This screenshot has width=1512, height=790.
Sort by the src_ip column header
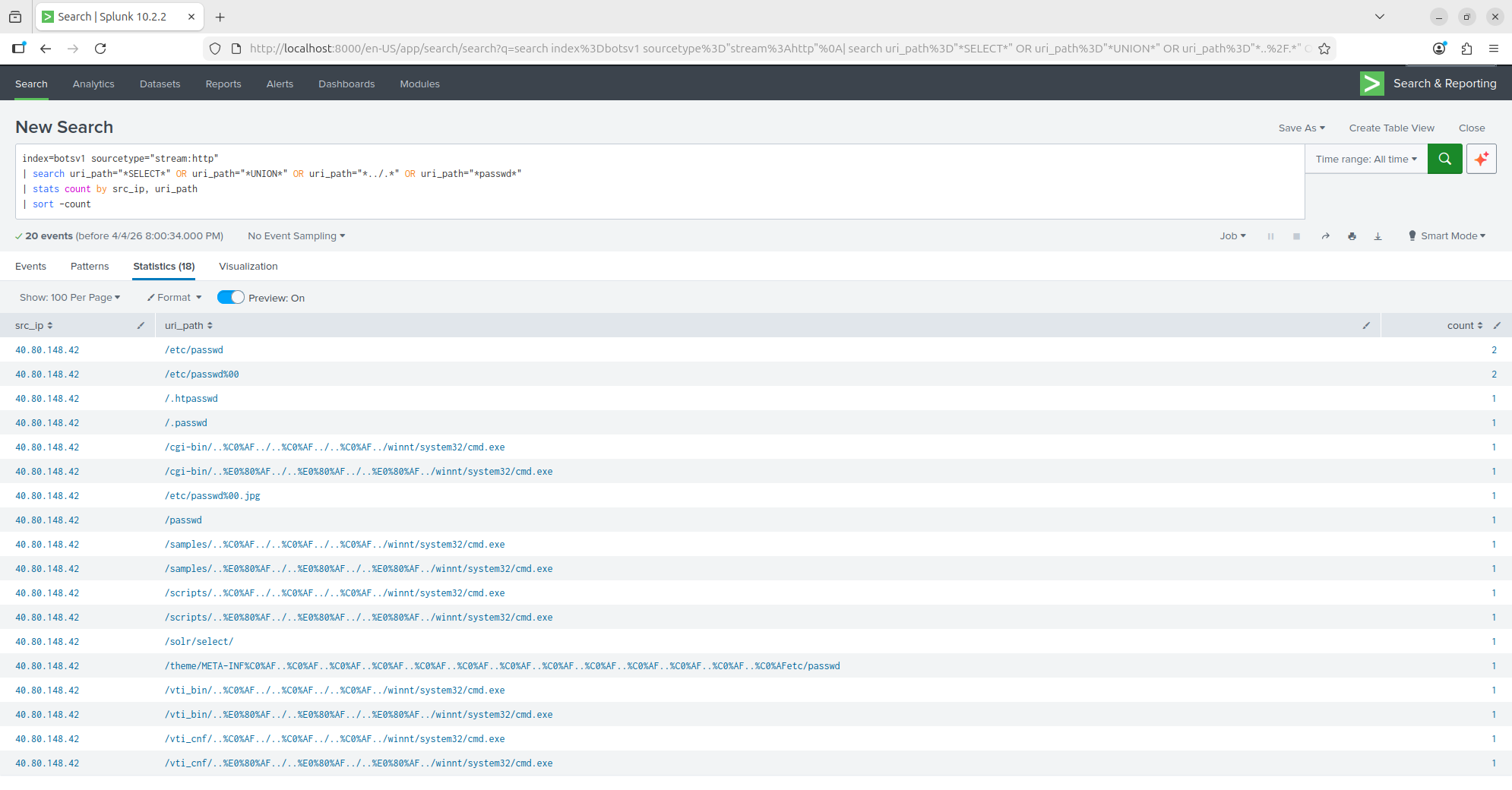click(x=34, y=325)
